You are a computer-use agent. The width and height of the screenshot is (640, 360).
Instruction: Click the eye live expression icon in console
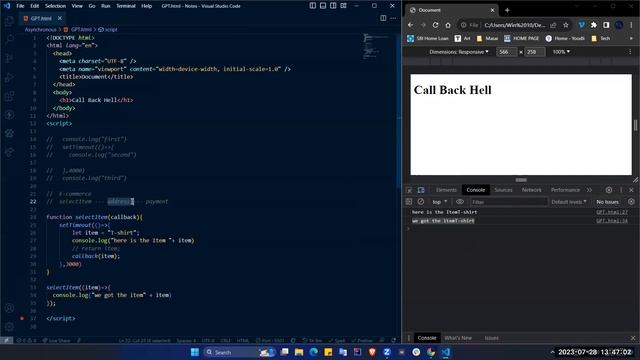(x=460, y=202)
